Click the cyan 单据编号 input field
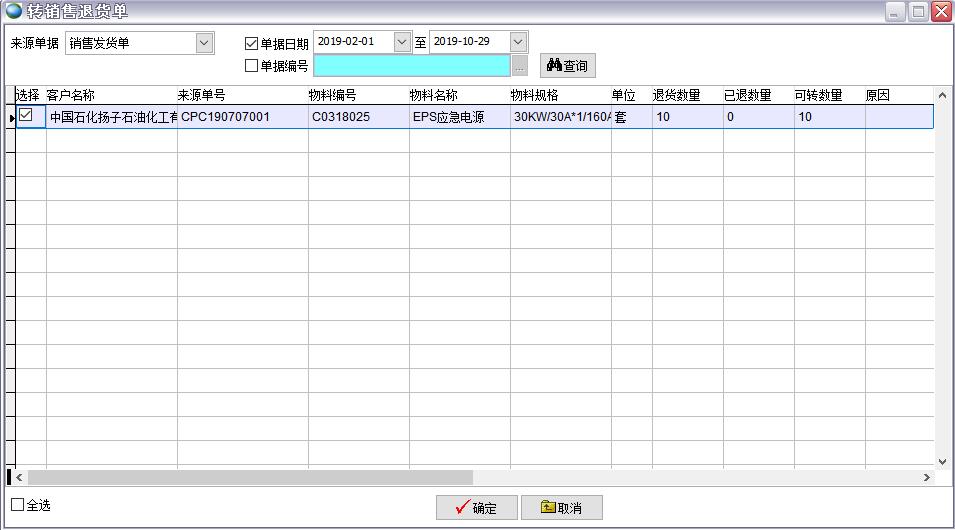 (411, 66)
